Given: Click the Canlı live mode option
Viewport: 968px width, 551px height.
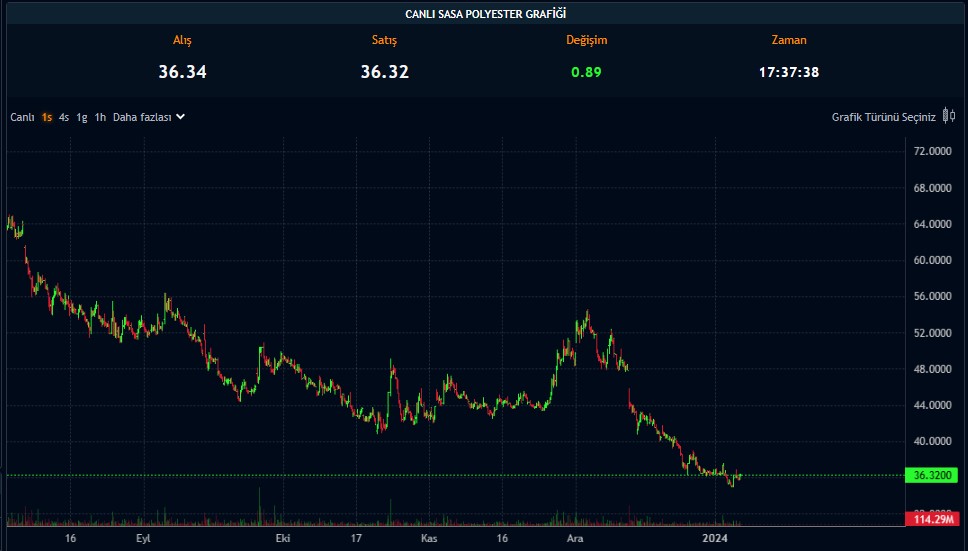Looking at the screenshot, I should pyautogui.click(x=22, y=117).
